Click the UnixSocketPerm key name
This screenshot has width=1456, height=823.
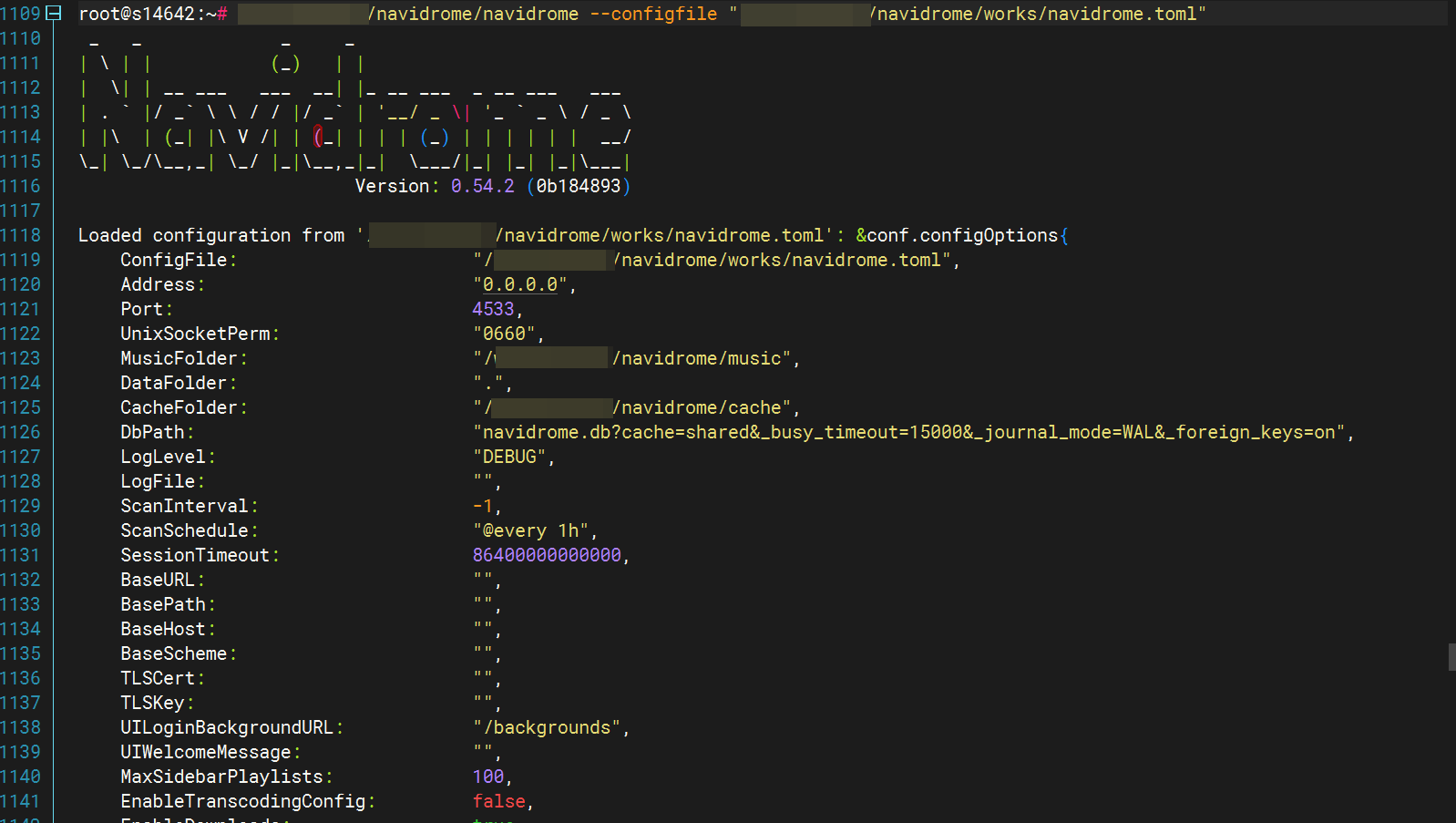tap(195, 334)
